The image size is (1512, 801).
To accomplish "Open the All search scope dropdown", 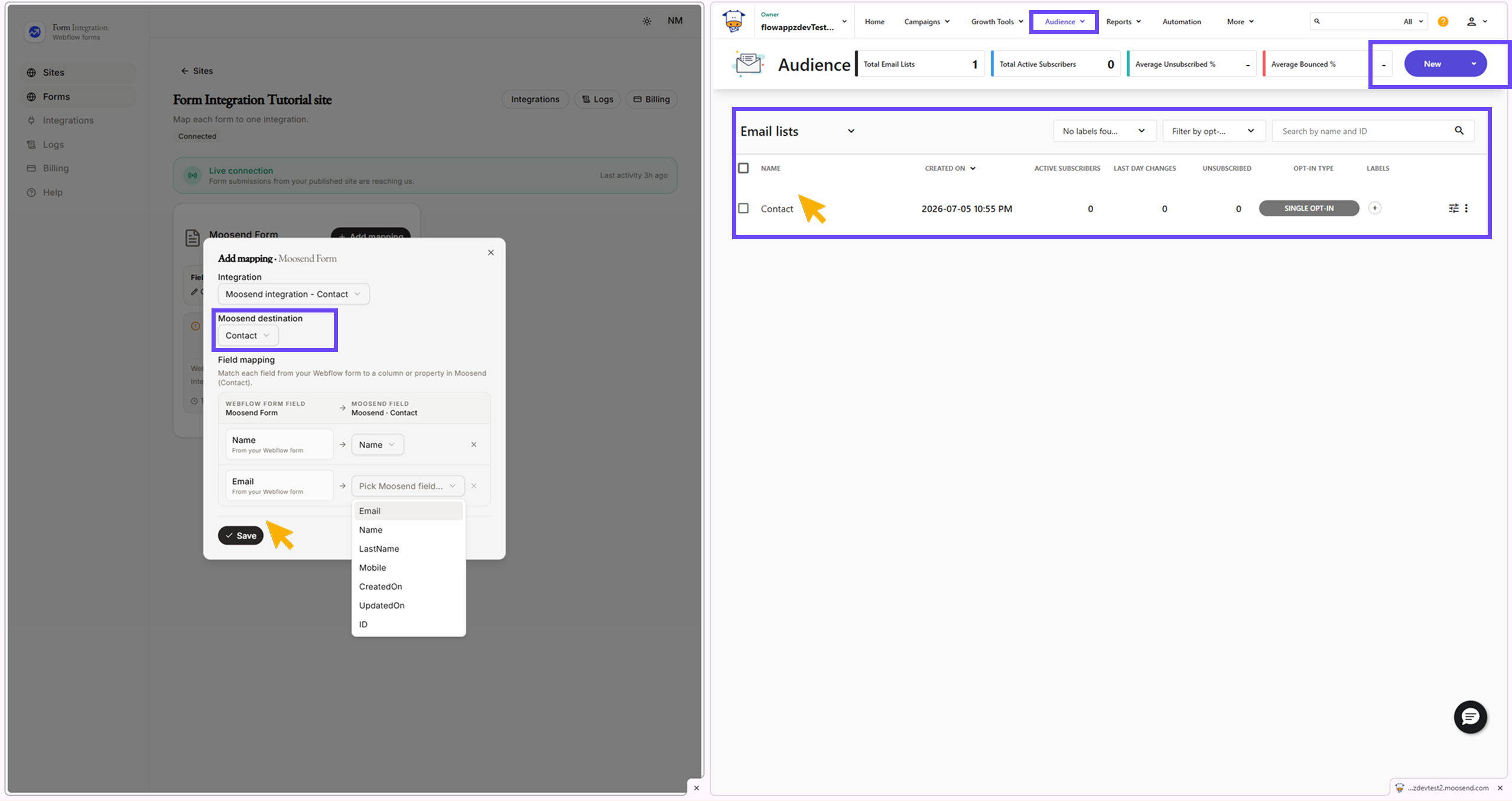I will coord(1413,22).
